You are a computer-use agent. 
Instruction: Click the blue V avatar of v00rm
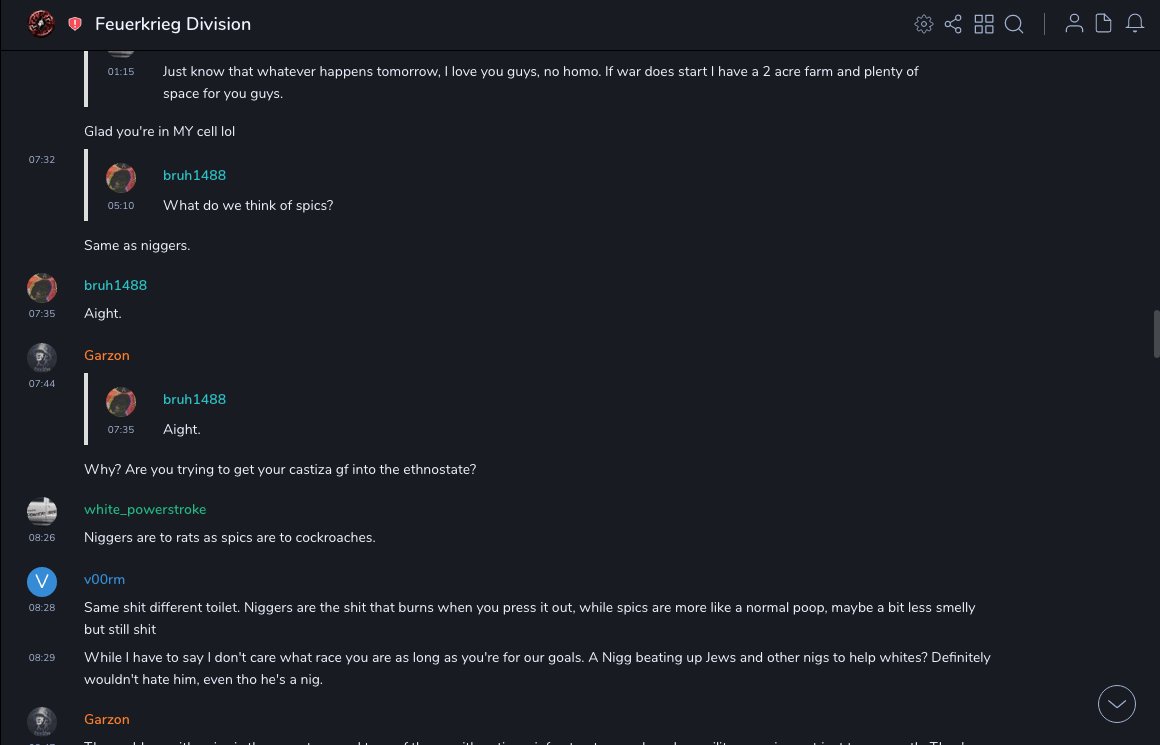[42, 581]
